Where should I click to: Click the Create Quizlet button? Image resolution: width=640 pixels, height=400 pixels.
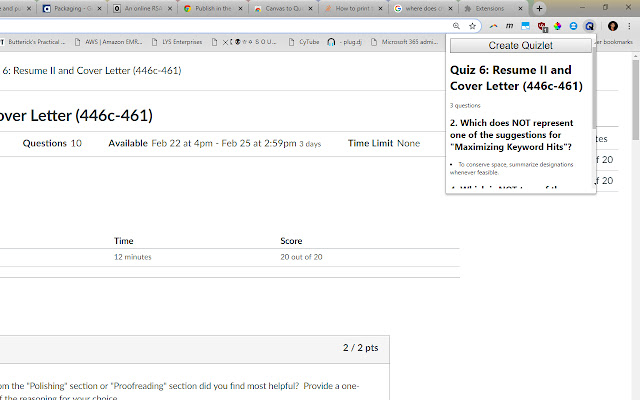pyautogui.click(x=520, y=45)
